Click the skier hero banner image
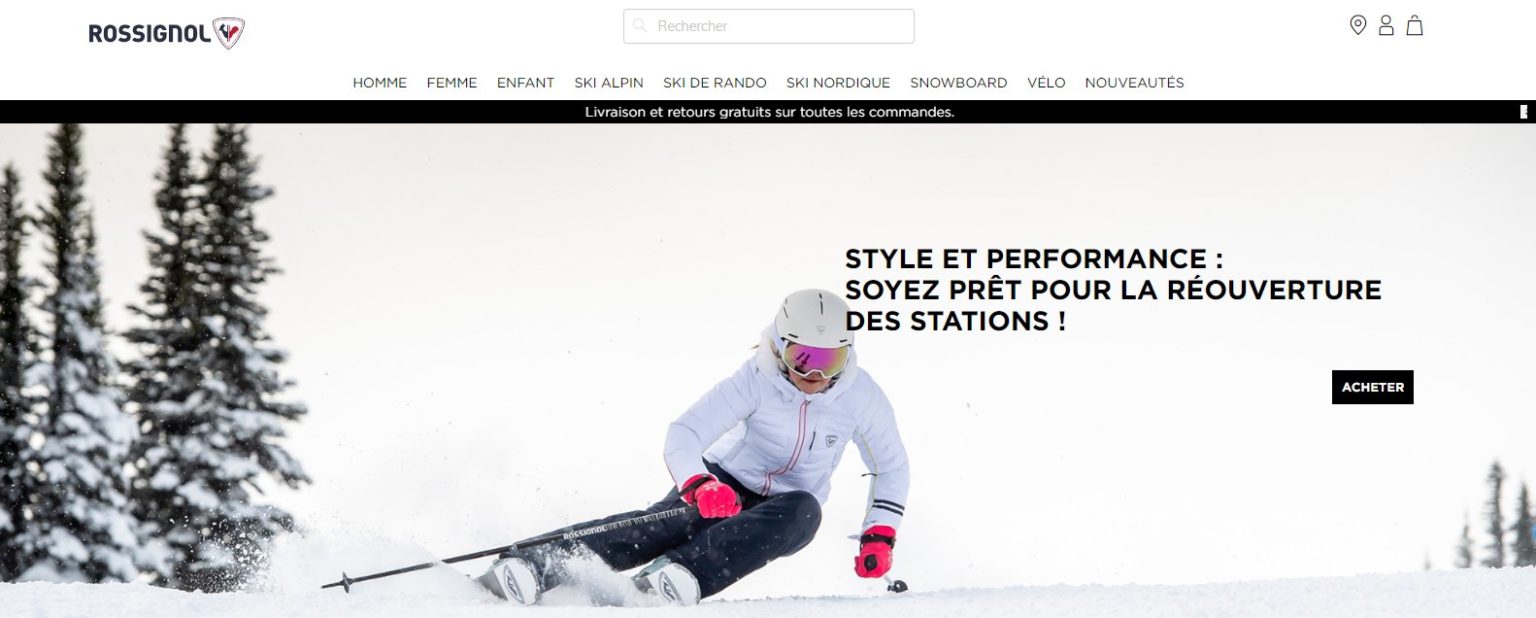Screen dimensions: 1536x618 [768, 370]
